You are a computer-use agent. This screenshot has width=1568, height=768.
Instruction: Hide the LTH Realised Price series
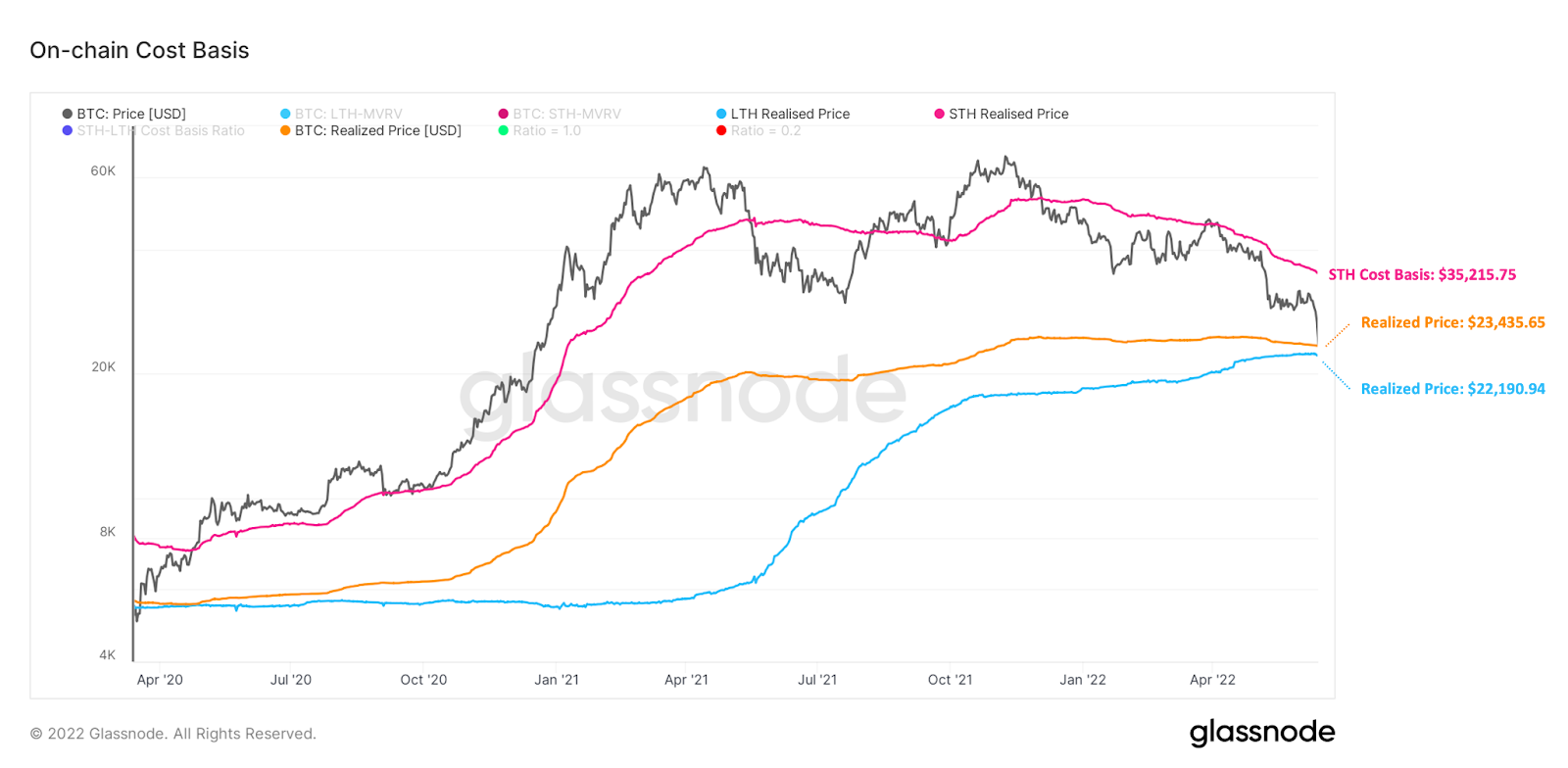tap(790, 114)
